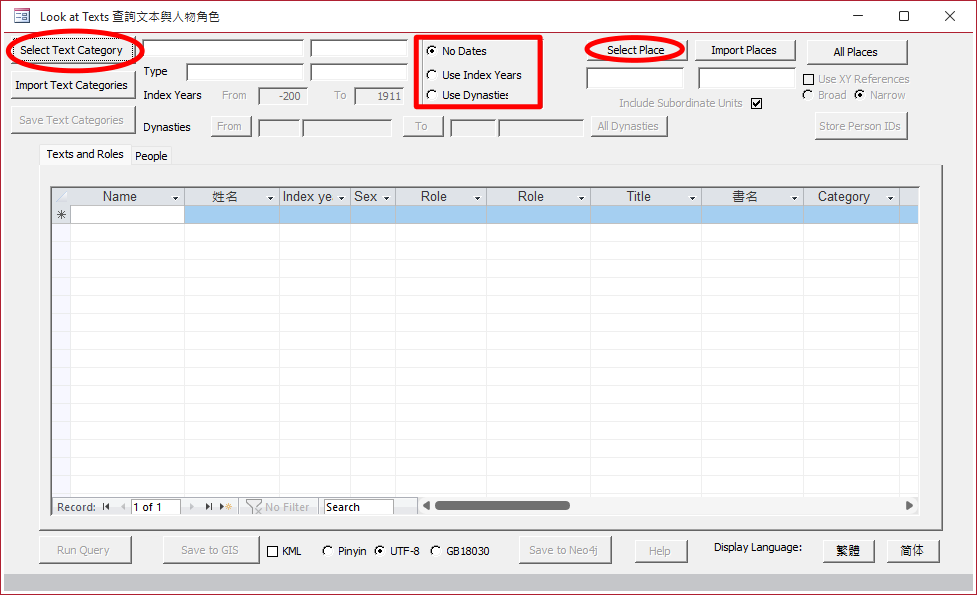Click the Import Places button
Viewport: 977px width, 595px height.
coord(743,50)
